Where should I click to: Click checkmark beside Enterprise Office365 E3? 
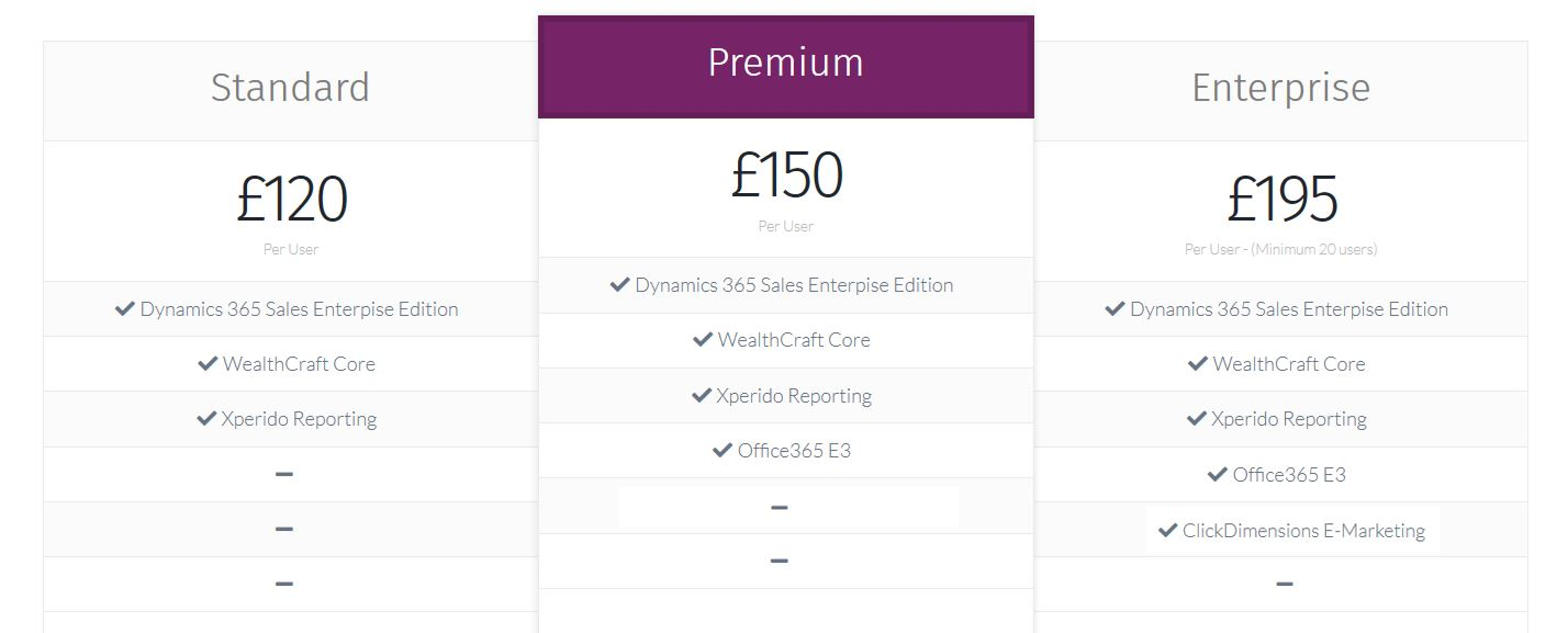[x=1217, y=475]
